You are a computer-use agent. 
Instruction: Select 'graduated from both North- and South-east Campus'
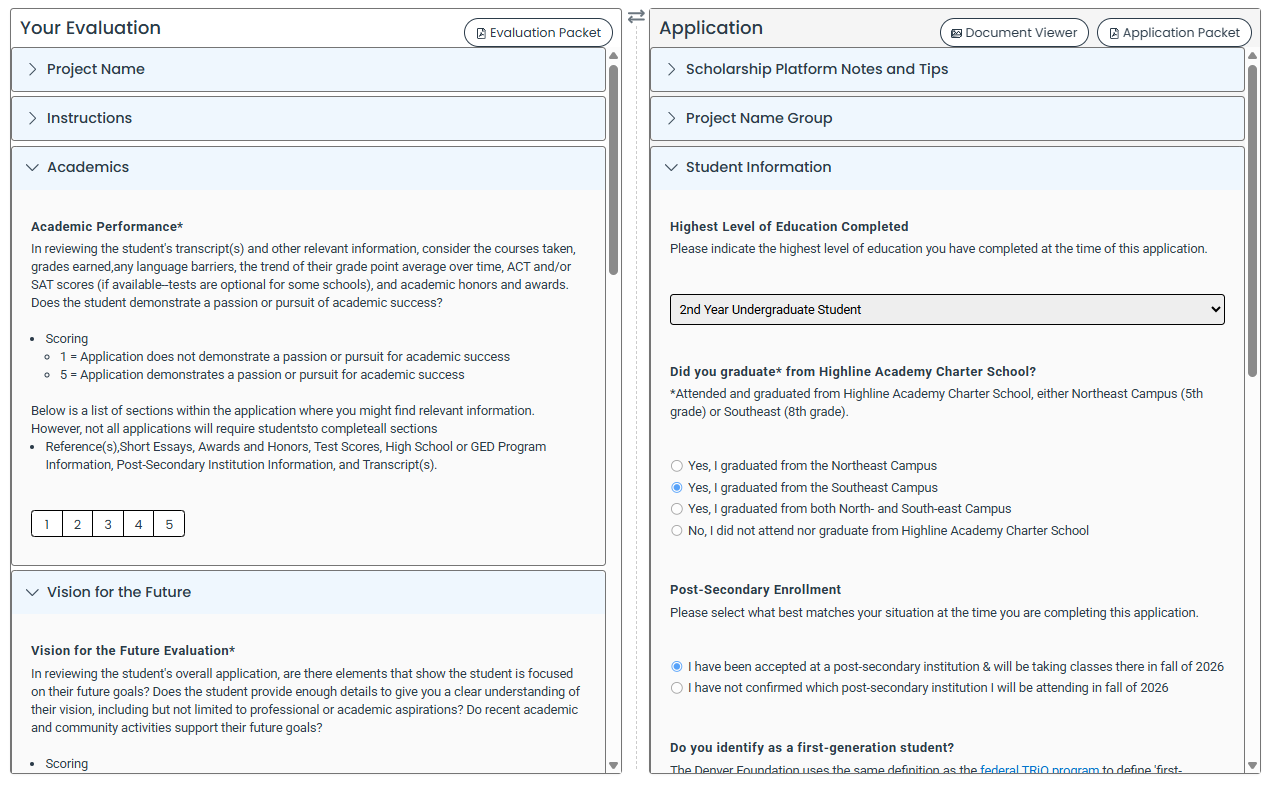click(x=677, y=509)
